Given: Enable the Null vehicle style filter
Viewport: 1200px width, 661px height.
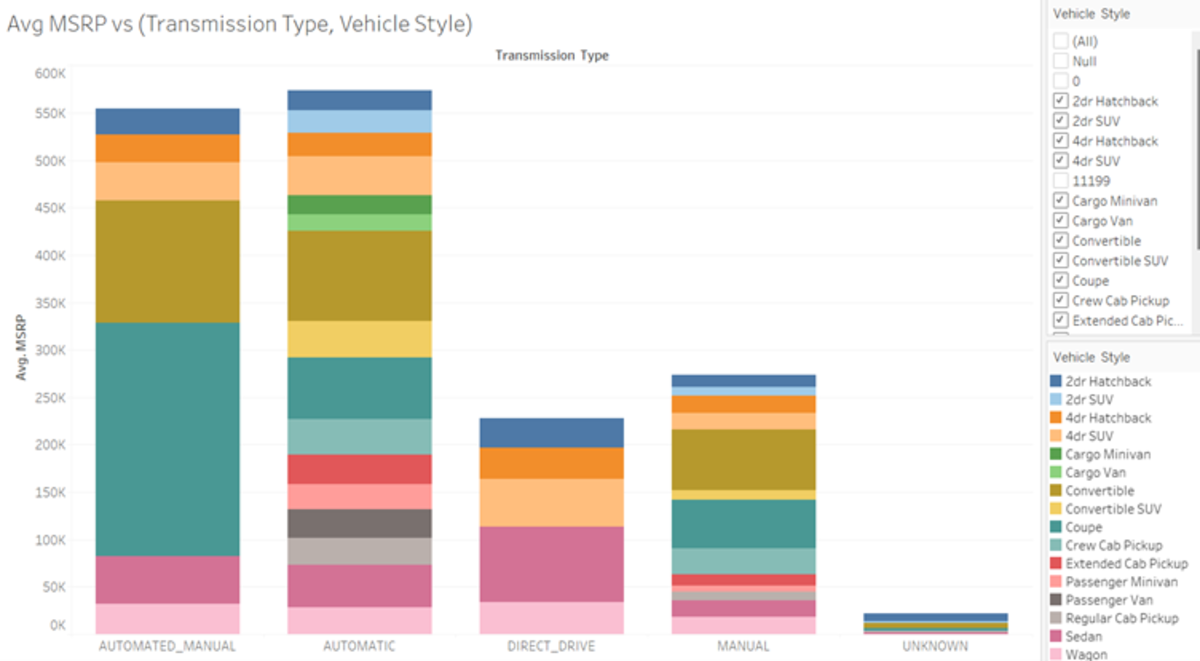Looking at the screenshot, I should pos(1058,61).
